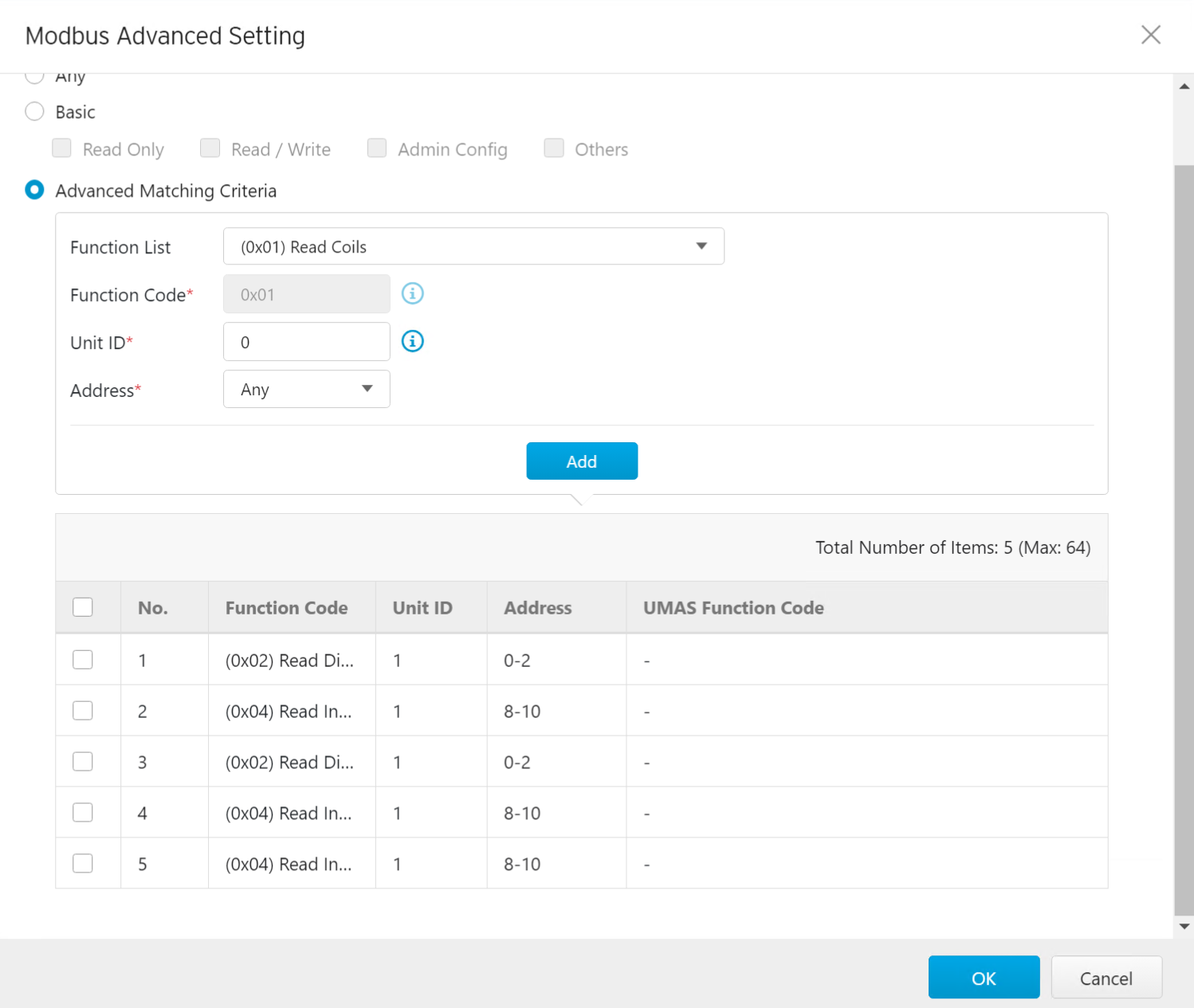The image size is (1194, 1008).
Task: Select Advanced Matching Criteria radio button
Action: 34,190
